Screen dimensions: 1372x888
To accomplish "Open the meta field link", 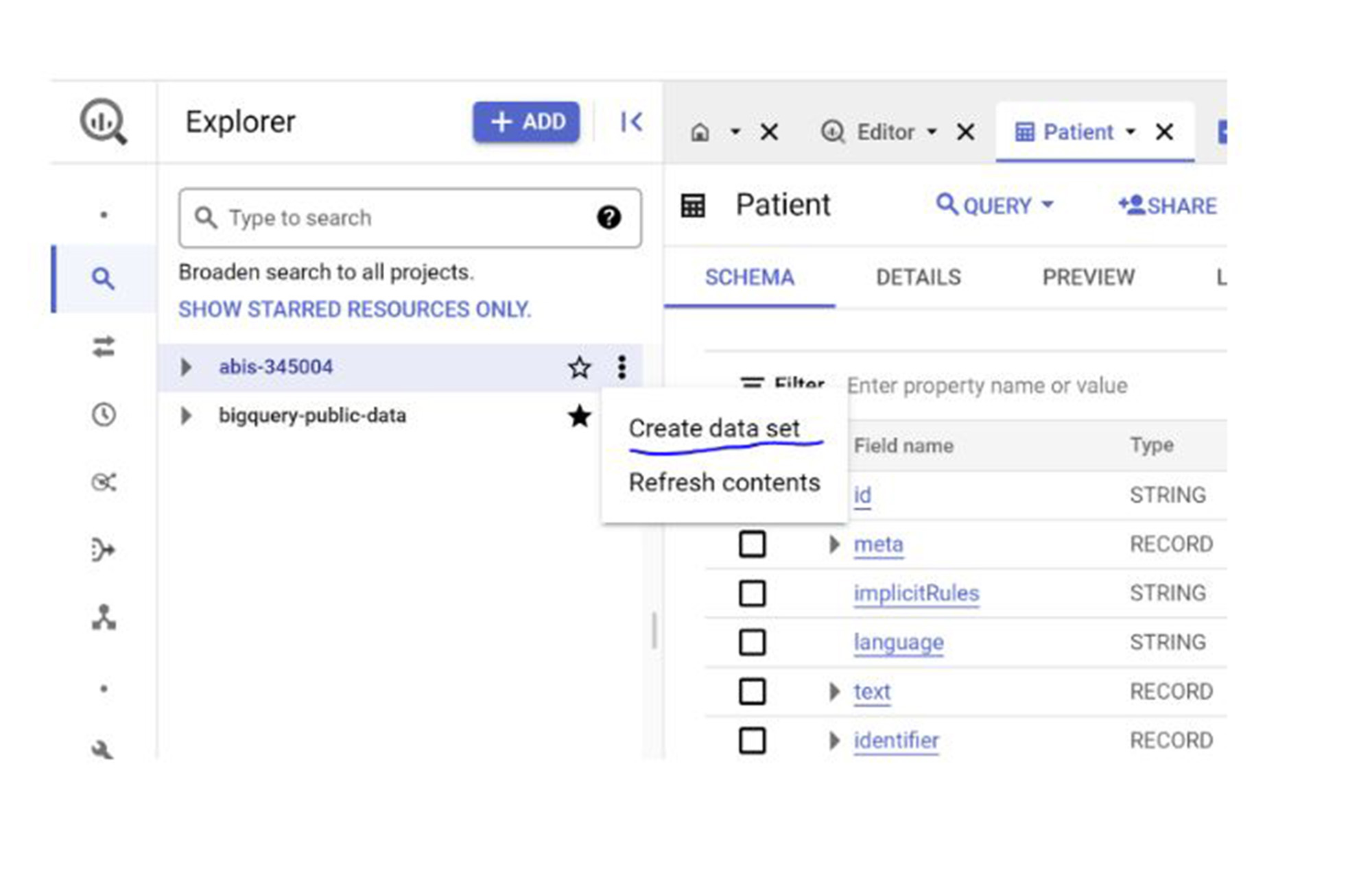I will point(878,544).
